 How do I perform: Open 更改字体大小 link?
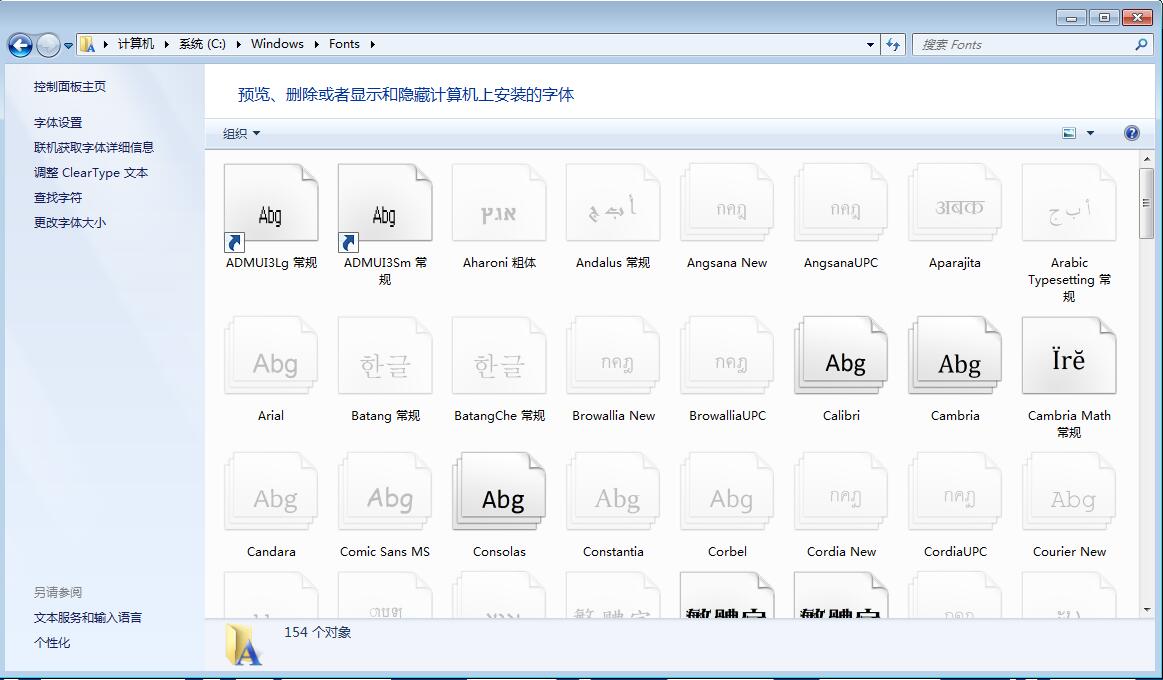pyautogui.click(x=70, y=222)
